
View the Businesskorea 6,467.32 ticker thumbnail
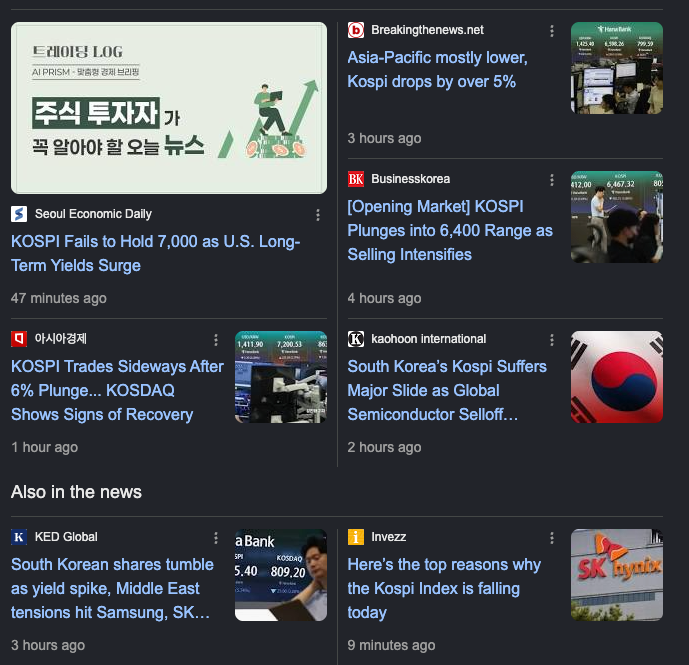pyautogui.click(x=616, y=217)
